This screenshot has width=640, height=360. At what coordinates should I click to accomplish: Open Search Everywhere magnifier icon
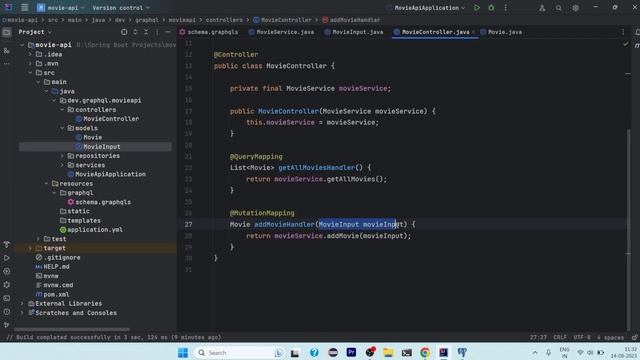558,8
